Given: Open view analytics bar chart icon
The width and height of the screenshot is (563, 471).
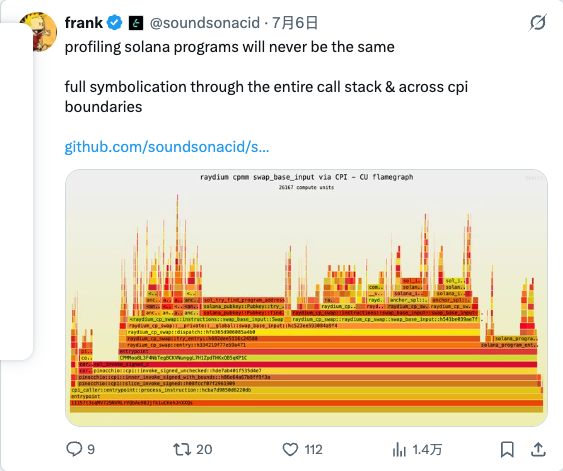Looking at the screenshot, I should click(x=399, y=449).
